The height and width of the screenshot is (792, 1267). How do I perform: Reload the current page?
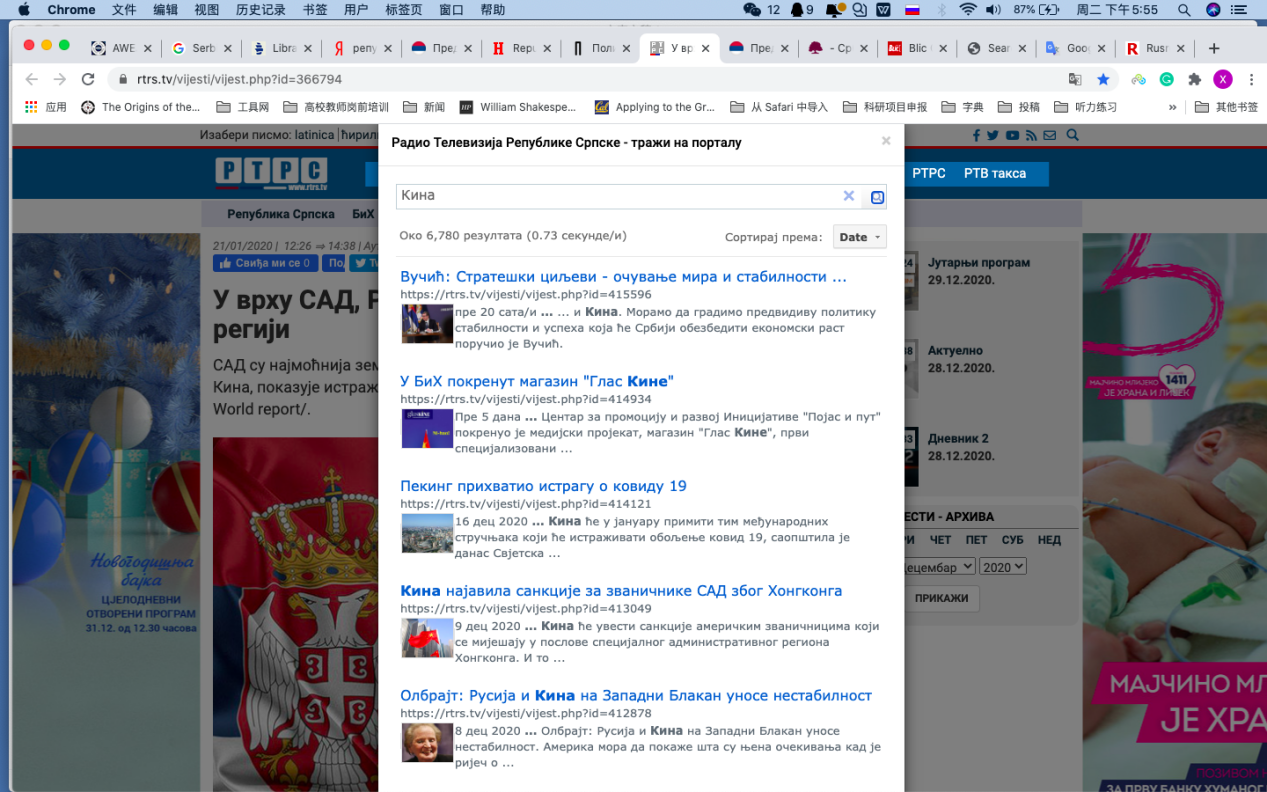point(88,79)
